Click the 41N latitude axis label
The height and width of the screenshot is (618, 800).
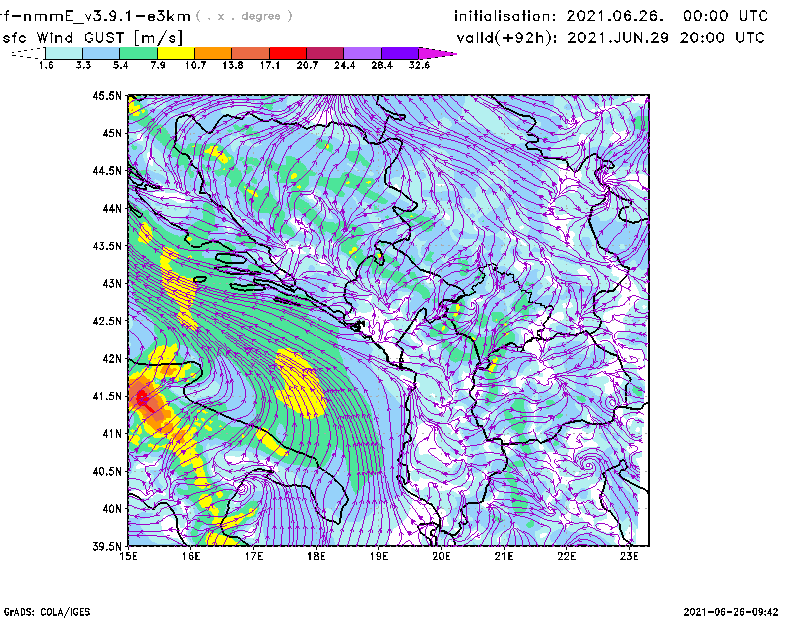pos(112,434)
